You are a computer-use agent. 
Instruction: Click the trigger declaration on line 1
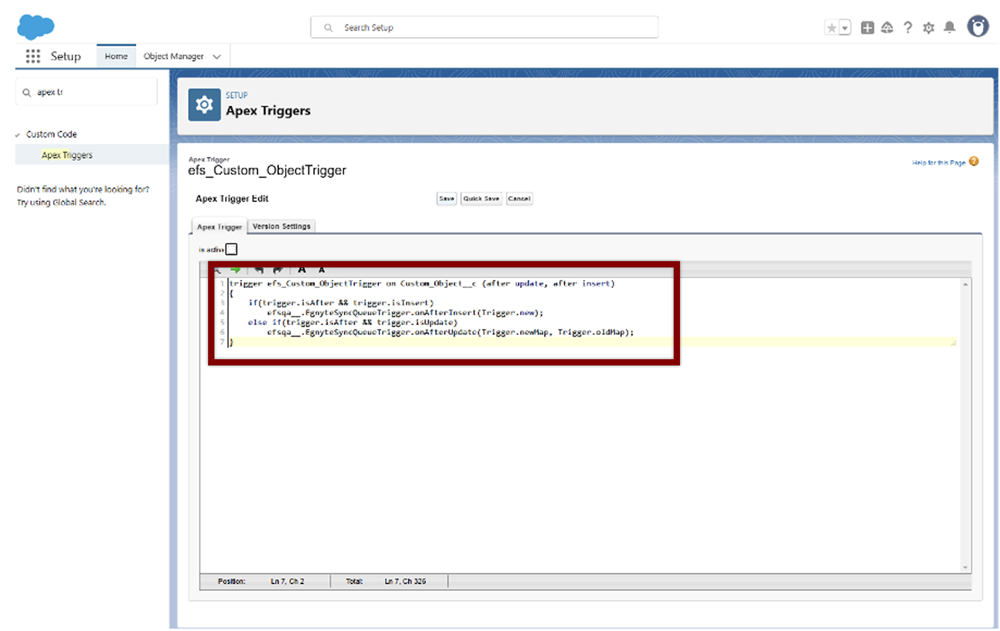(422, 283)
